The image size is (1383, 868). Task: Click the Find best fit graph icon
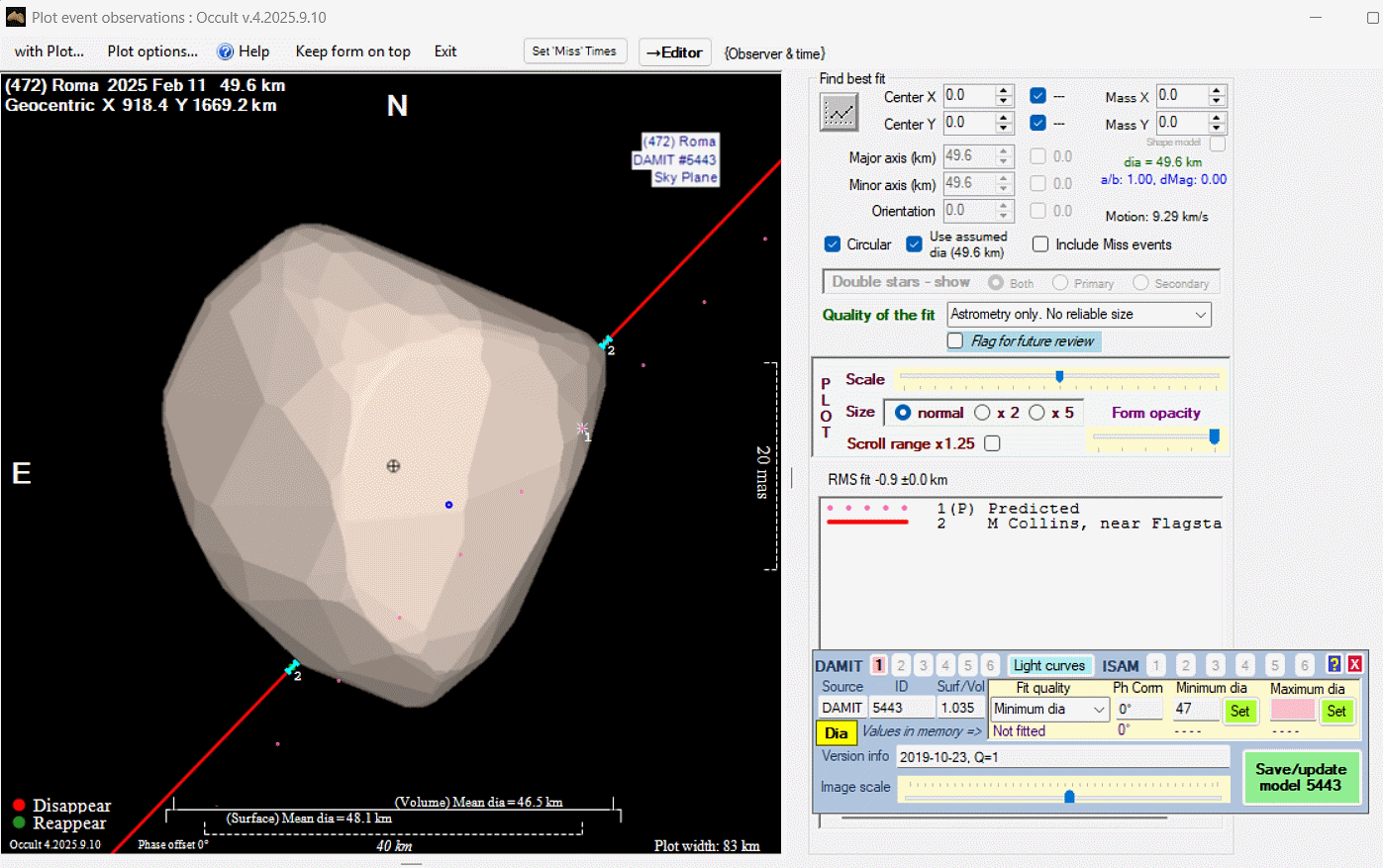pos(839,113)
